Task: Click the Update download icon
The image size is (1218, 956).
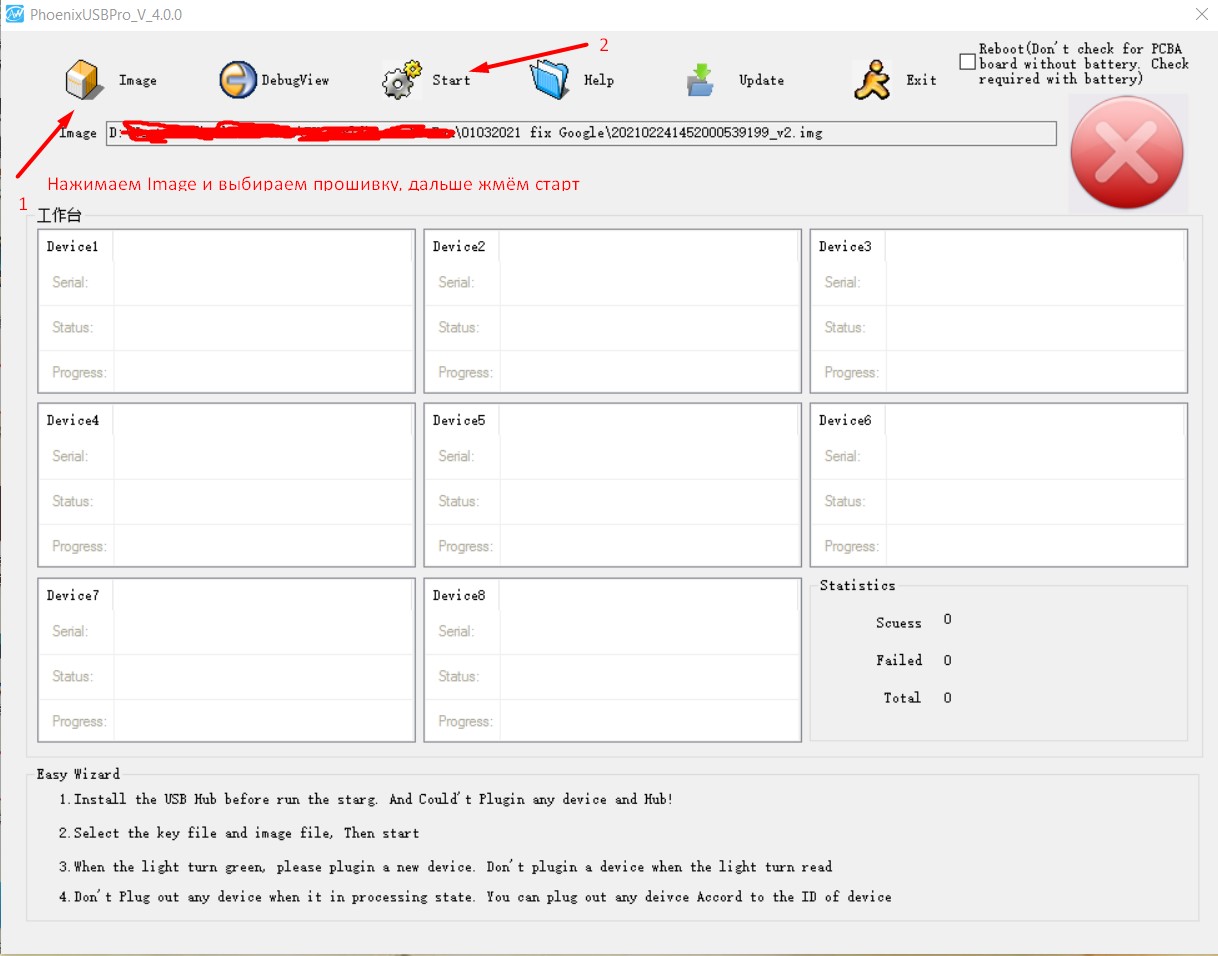Action: tap(701, 80)
